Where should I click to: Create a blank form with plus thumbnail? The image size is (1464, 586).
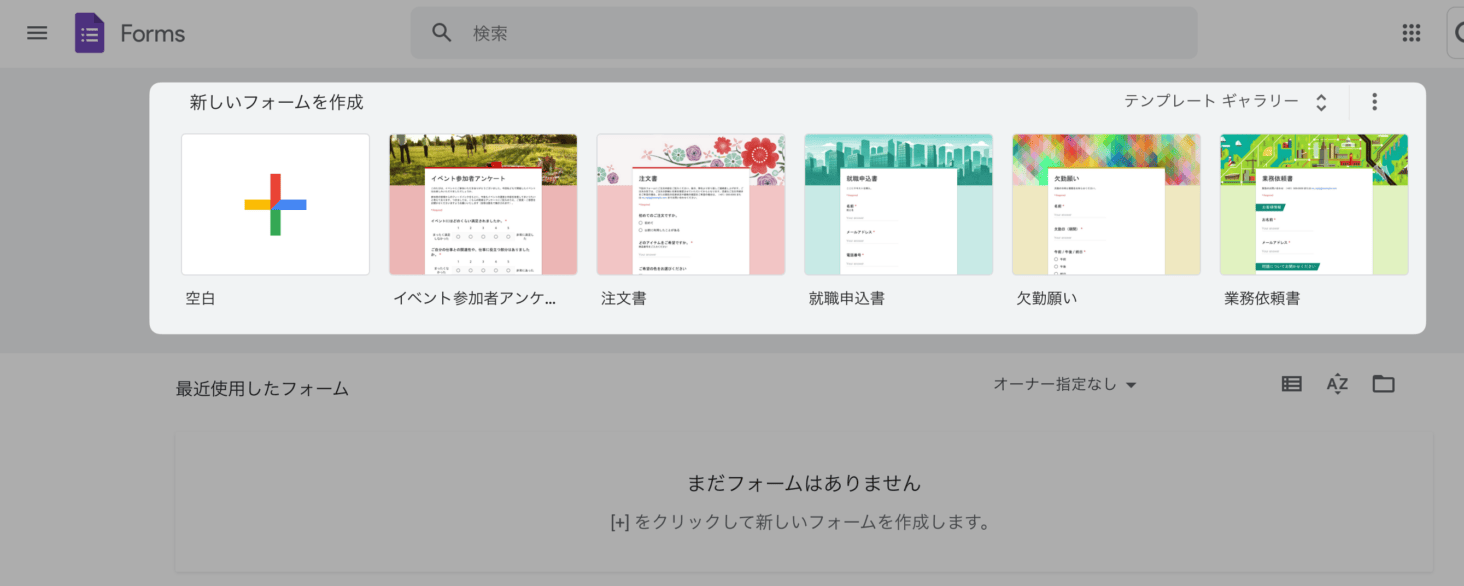click(275, 204)
